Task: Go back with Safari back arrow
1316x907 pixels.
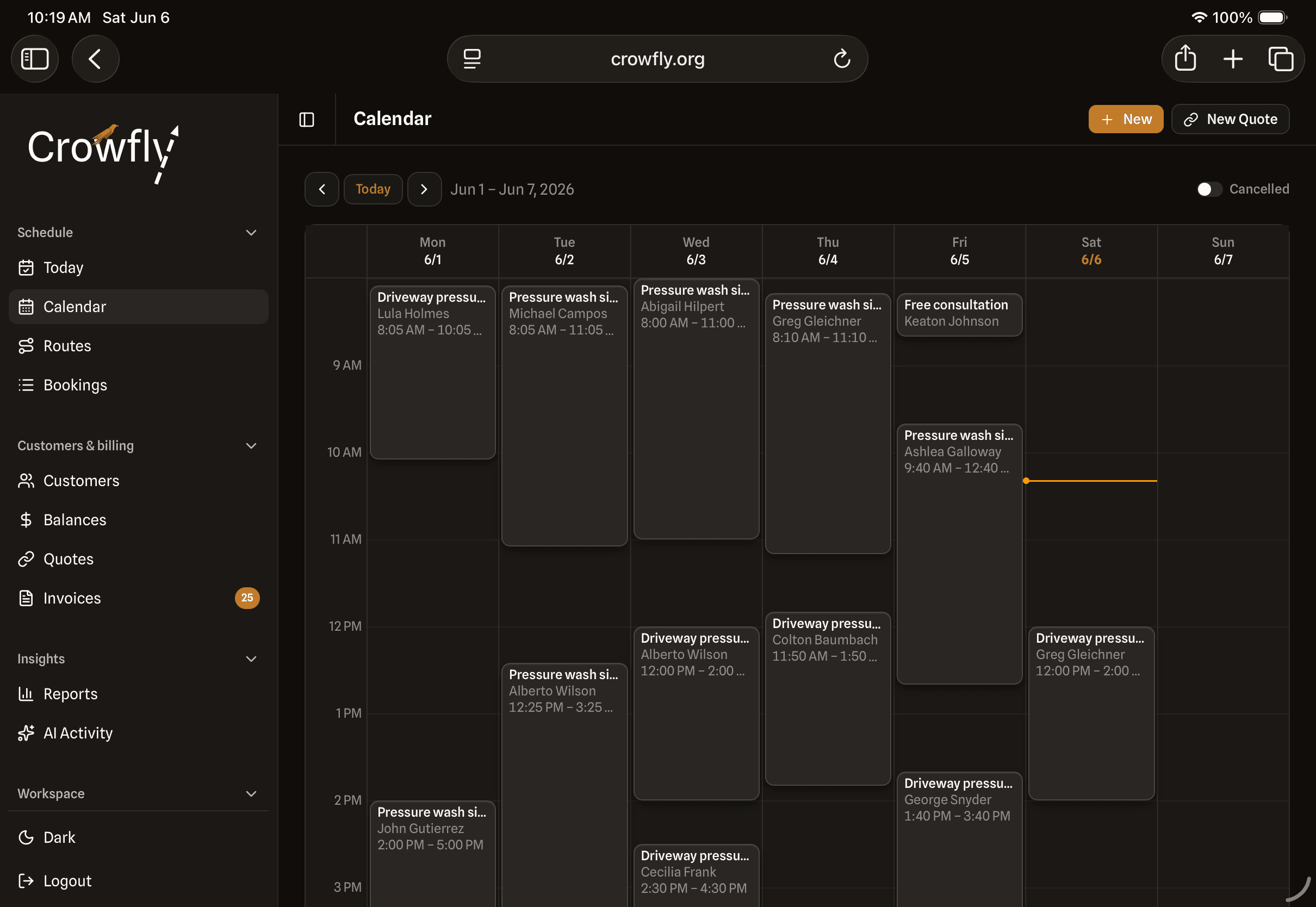Action: [95, 59]
